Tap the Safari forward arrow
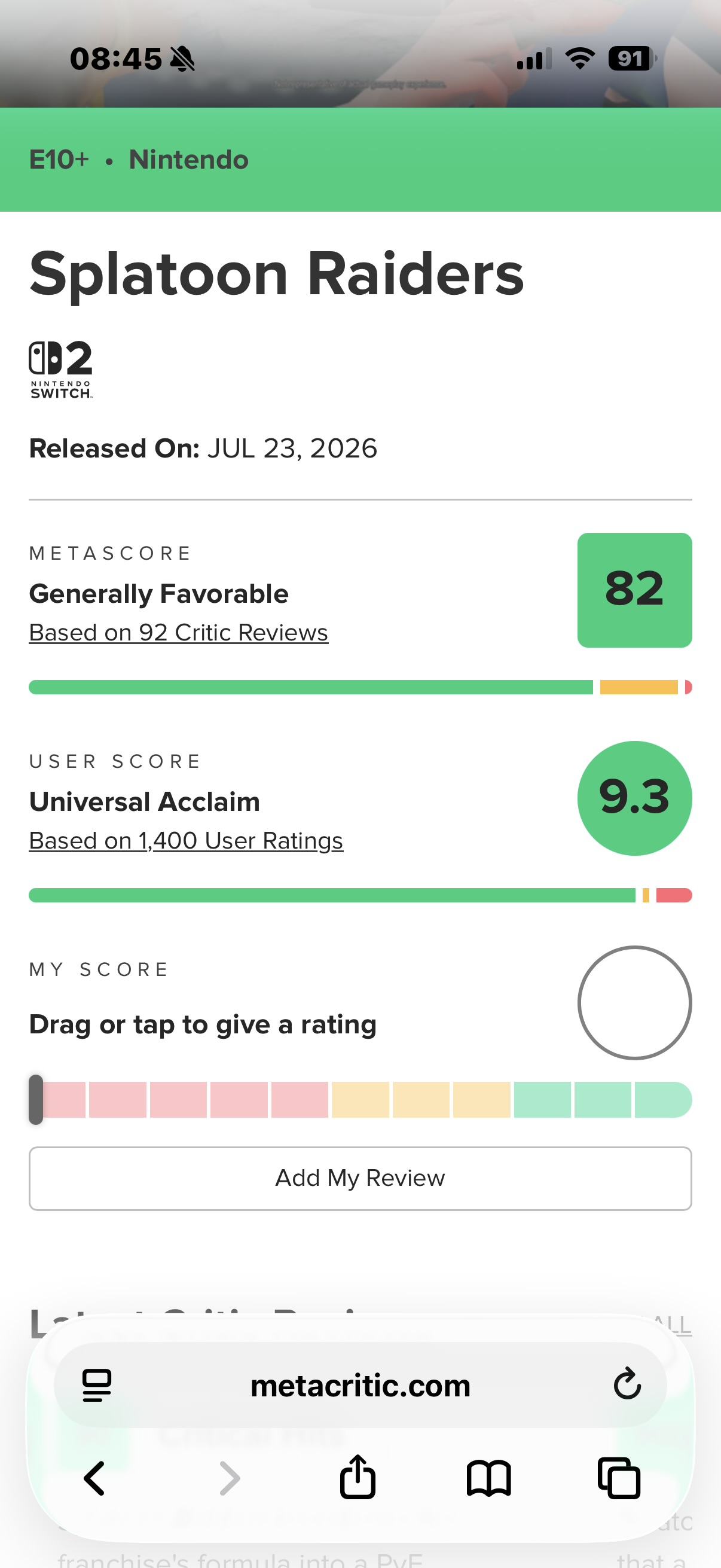The height and width of the screenshot is (1568, 721). [230, 1478]
